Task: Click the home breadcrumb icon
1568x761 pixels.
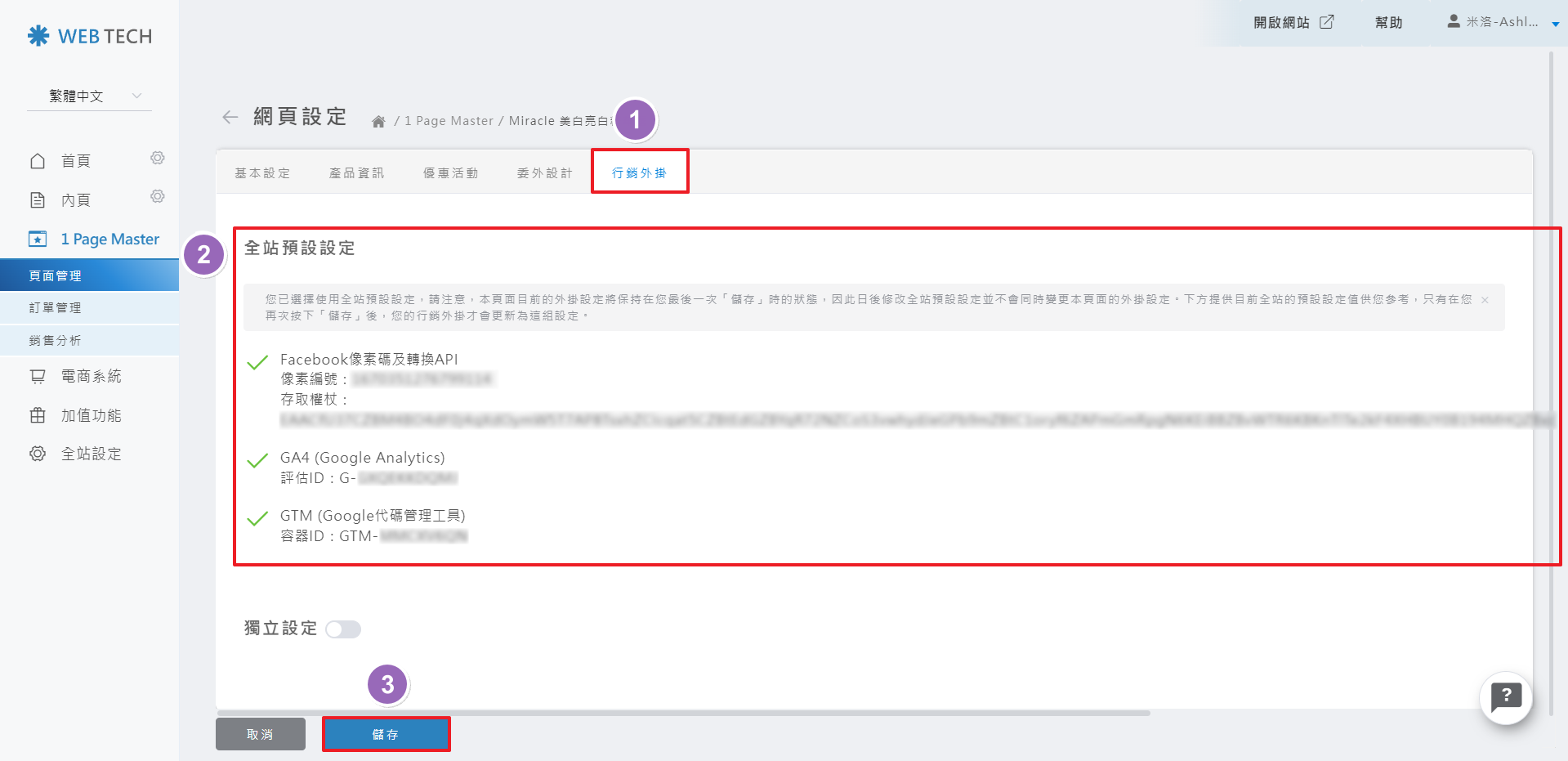Action: [x=378, y=122]
